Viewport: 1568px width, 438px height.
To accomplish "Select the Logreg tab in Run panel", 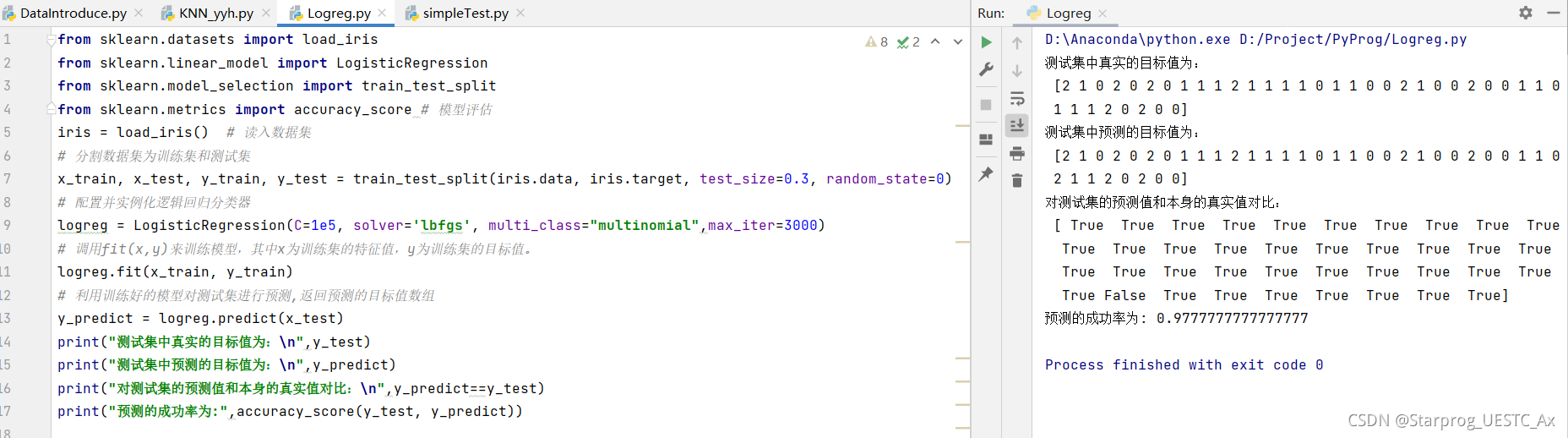I will tap(1068, 14).
